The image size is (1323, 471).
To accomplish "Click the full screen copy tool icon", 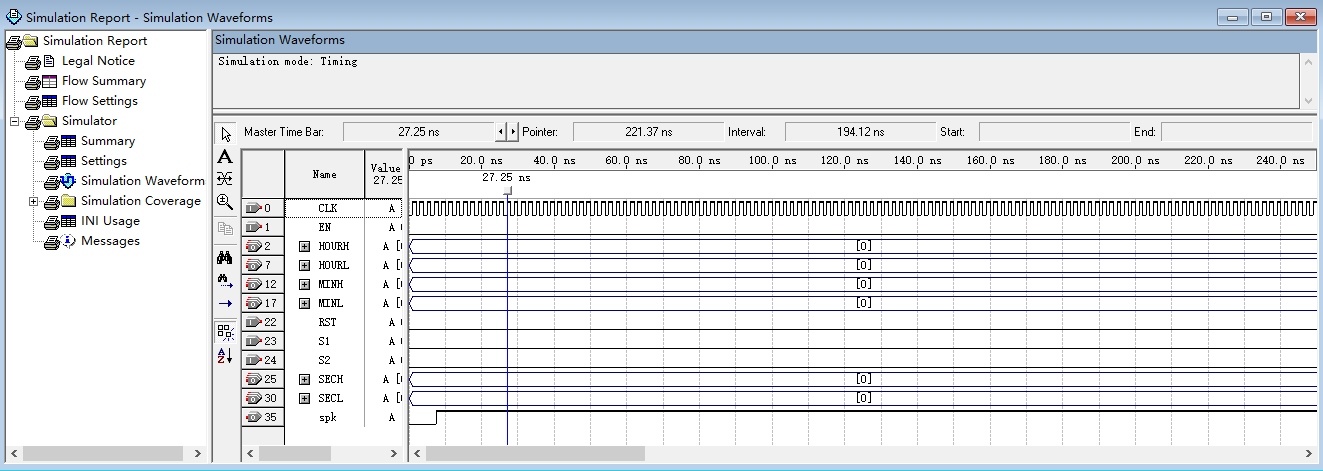I will coord(225,228).
